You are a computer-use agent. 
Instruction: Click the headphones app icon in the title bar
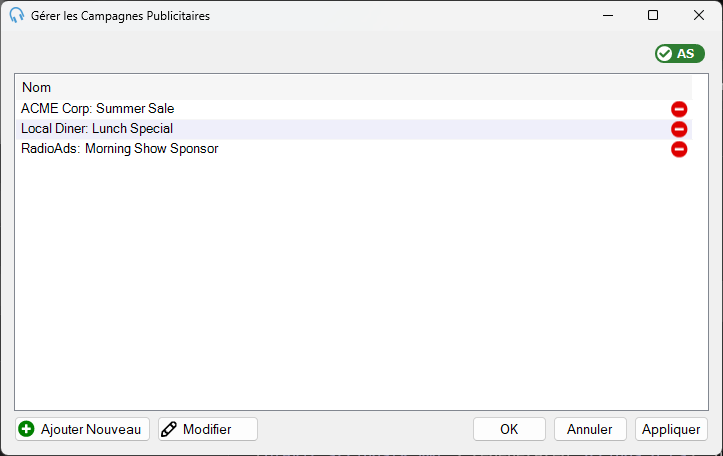point(17,15)
